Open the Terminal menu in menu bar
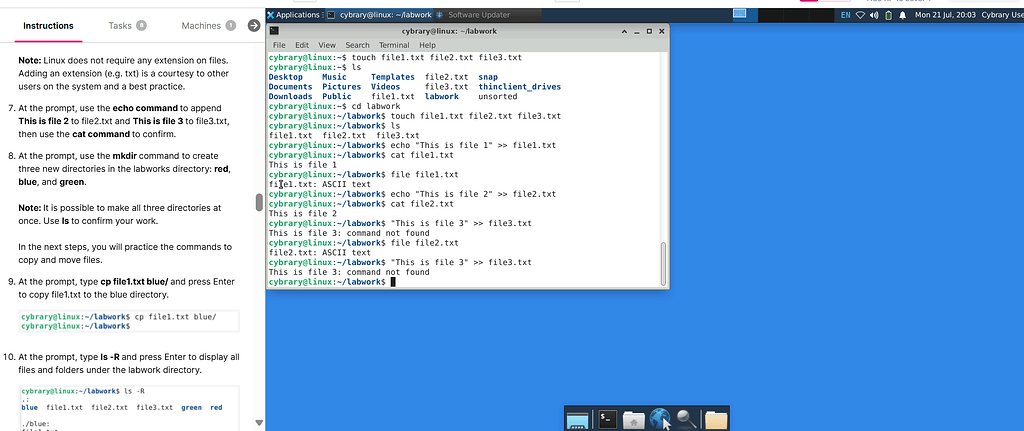 tap(393, 45)
